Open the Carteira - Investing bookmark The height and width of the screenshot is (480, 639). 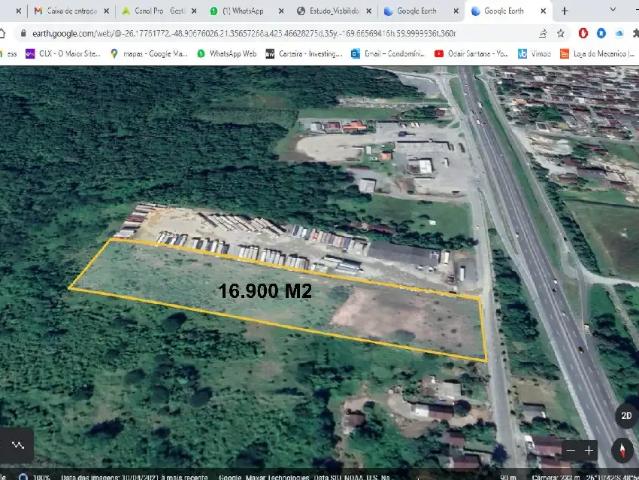(304, 53)
